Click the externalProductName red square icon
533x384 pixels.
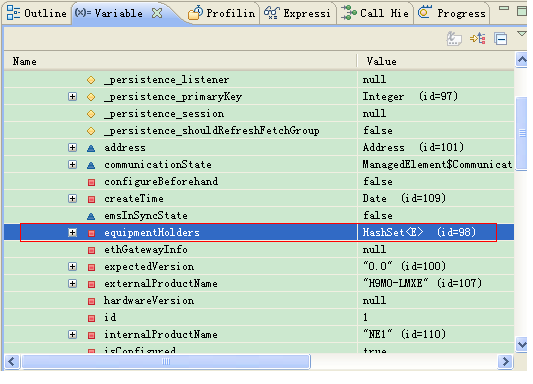coord(91,284)
